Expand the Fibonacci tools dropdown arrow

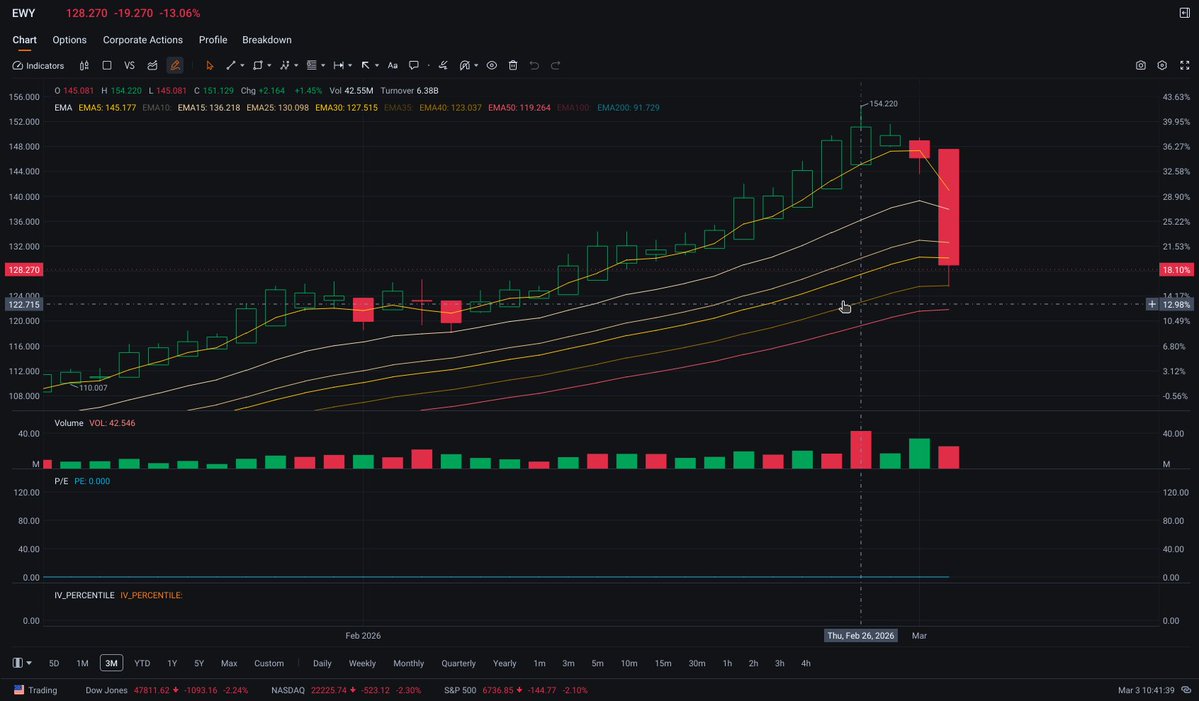tap(323, 66)
